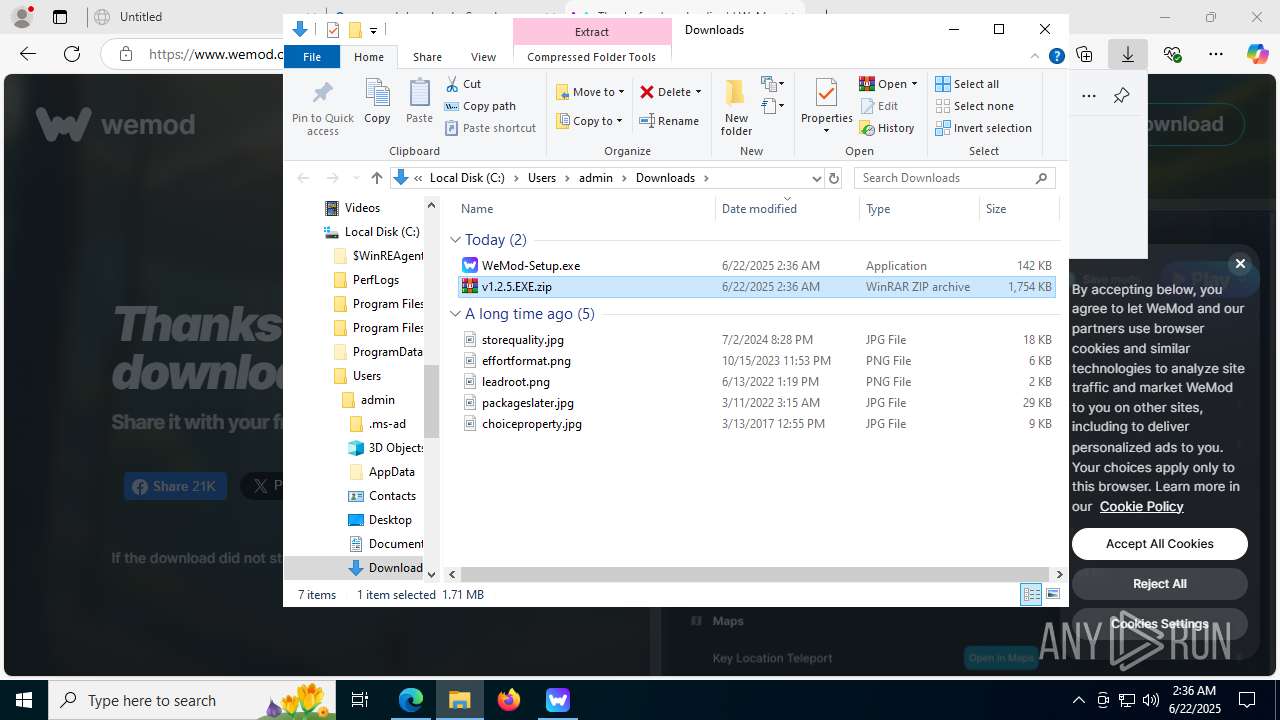Open Compressed Folder Tools tab
The width and height of the screenshot is (1280, 720).
tap(591, 57)
